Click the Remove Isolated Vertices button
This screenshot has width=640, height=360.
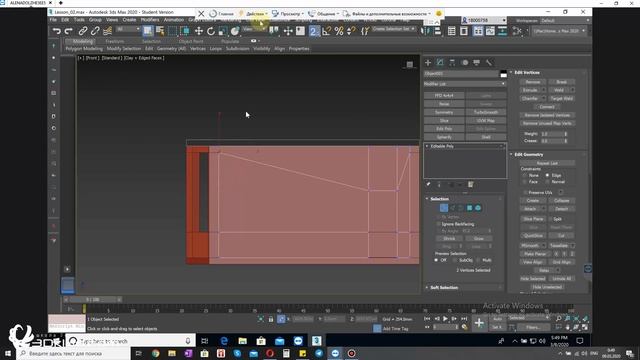(x=547, y=115)
